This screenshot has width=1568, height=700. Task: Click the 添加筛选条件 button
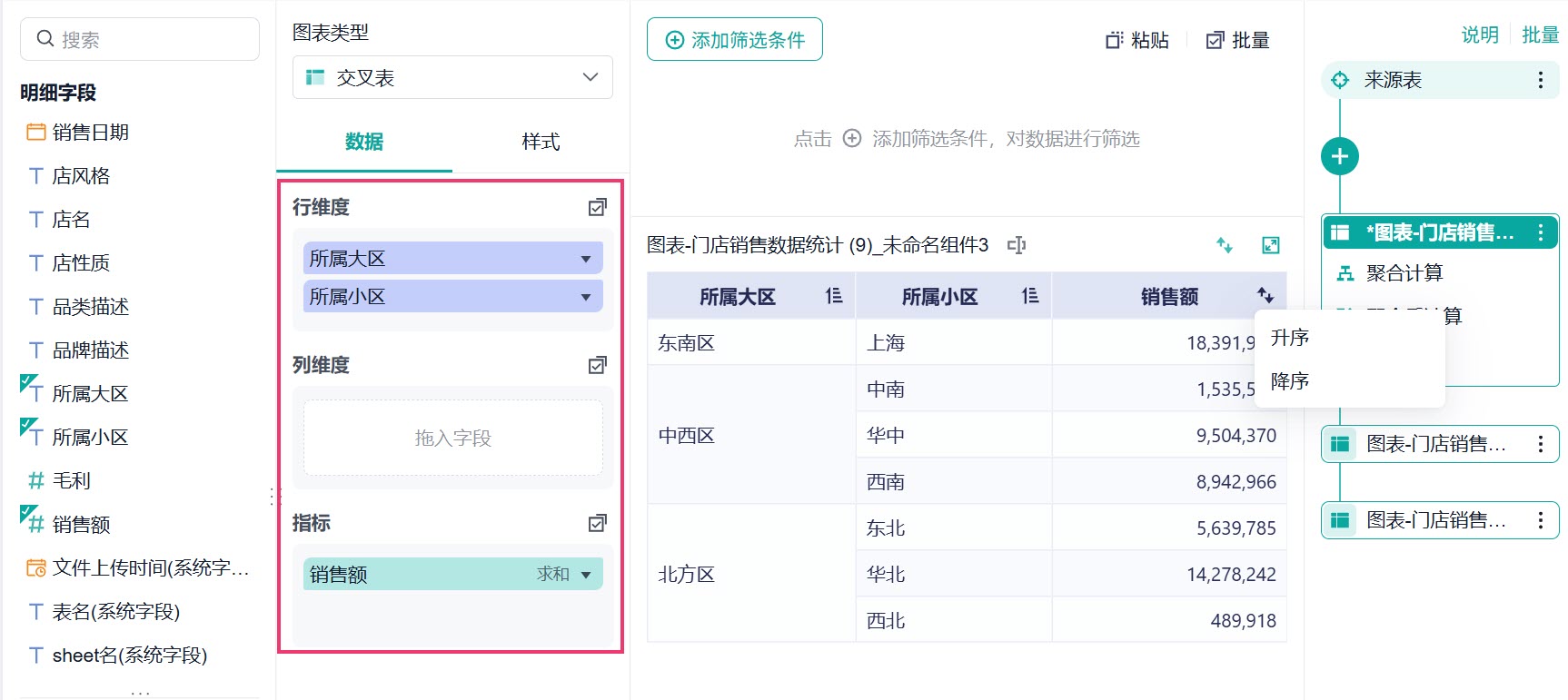(x=735, y=40)
